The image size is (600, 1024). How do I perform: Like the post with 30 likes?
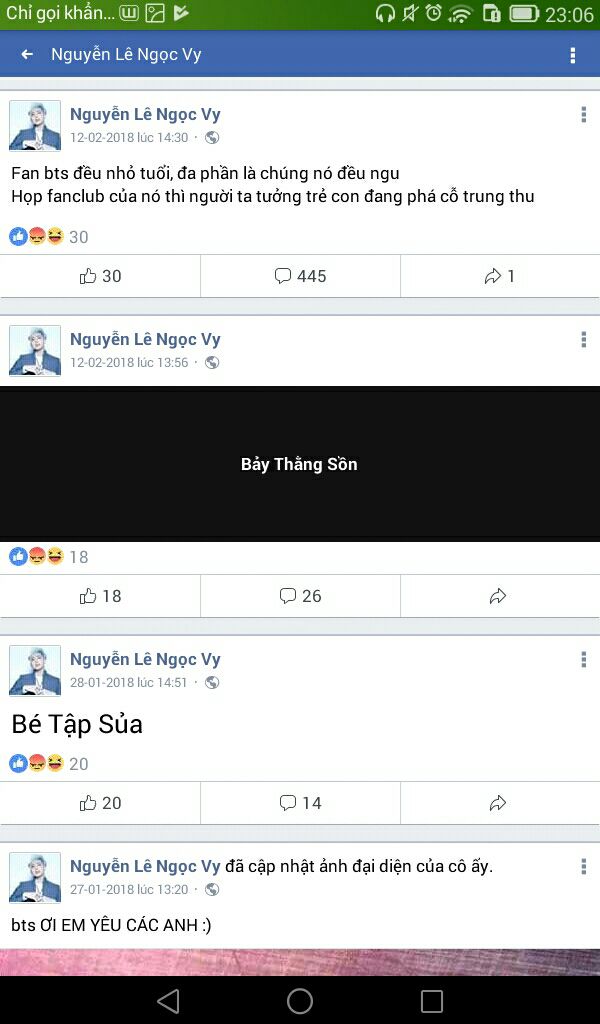click(x=100, y=276)
